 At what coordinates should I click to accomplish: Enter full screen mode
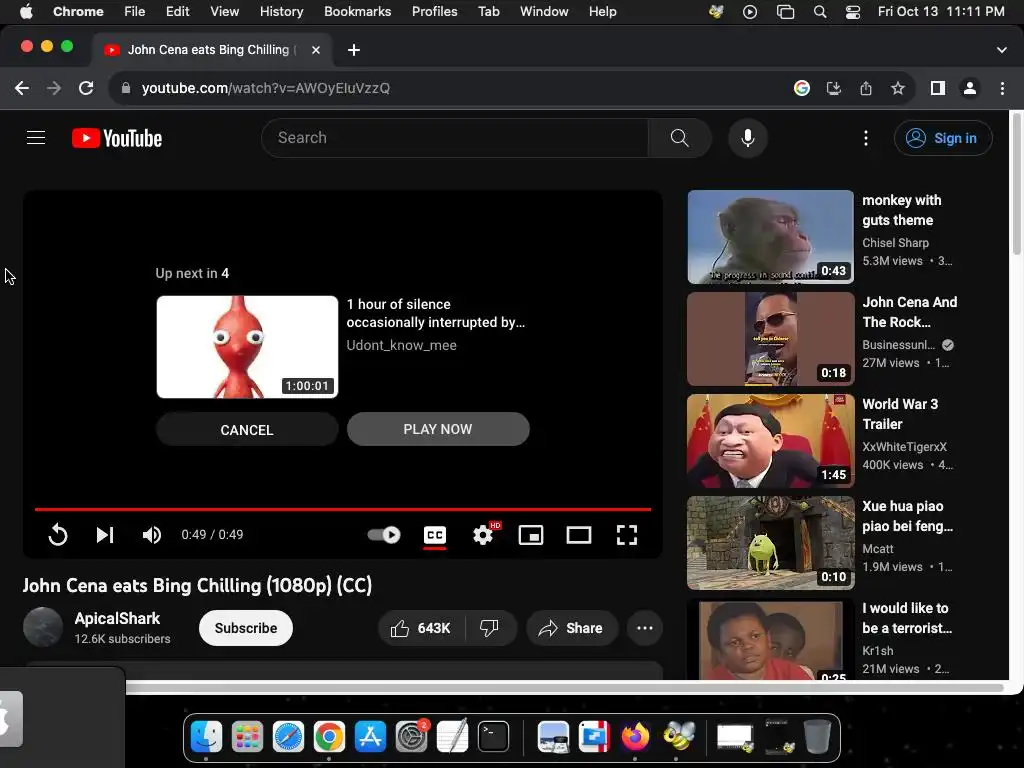pos(627,535)
